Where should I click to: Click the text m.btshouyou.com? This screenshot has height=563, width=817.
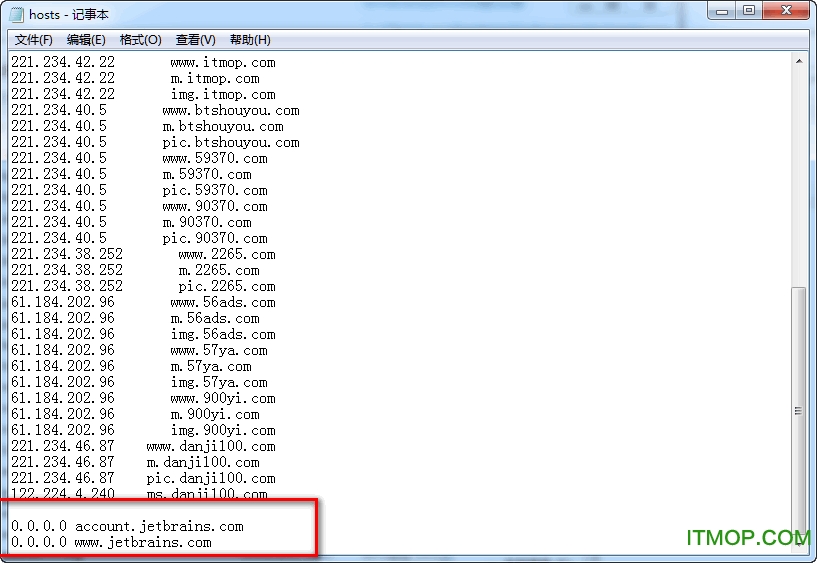coord(222,127)
